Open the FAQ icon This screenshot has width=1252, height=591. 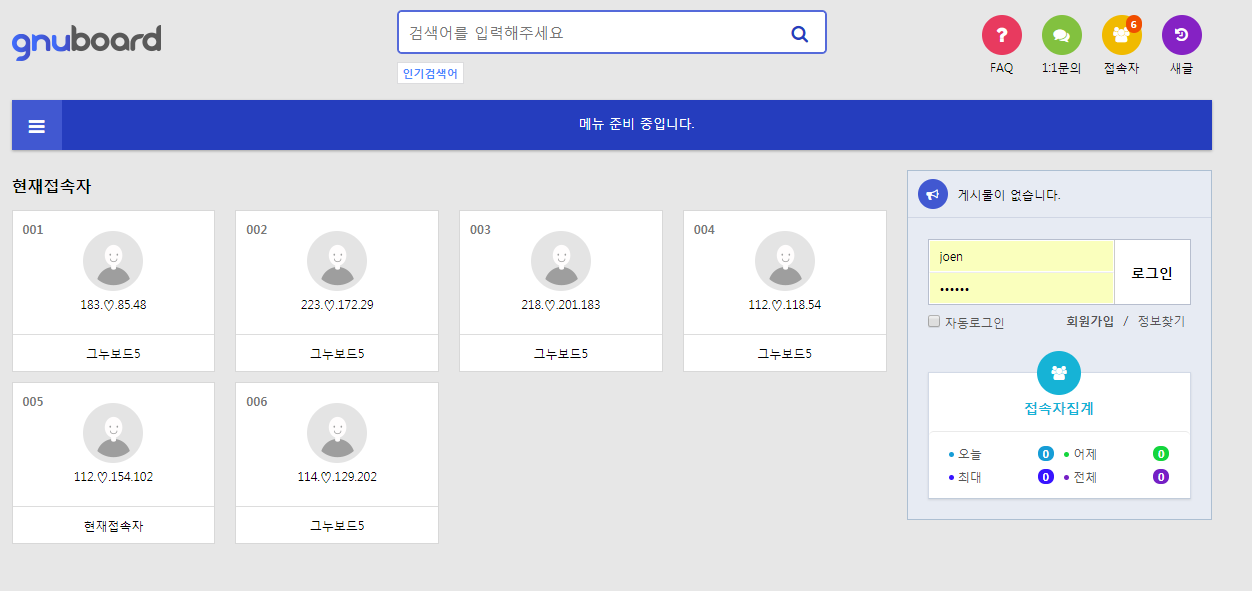click(x=1001, y=35)
